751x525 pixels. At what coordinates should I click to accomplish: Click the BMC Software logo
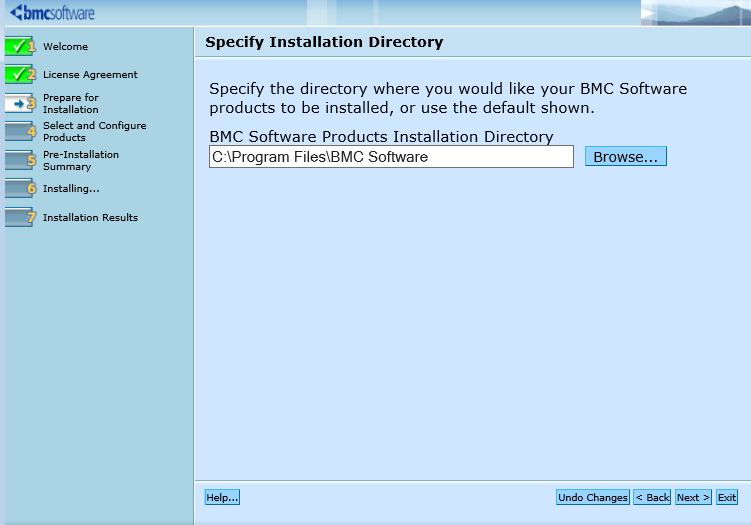[x=52, y=13]
